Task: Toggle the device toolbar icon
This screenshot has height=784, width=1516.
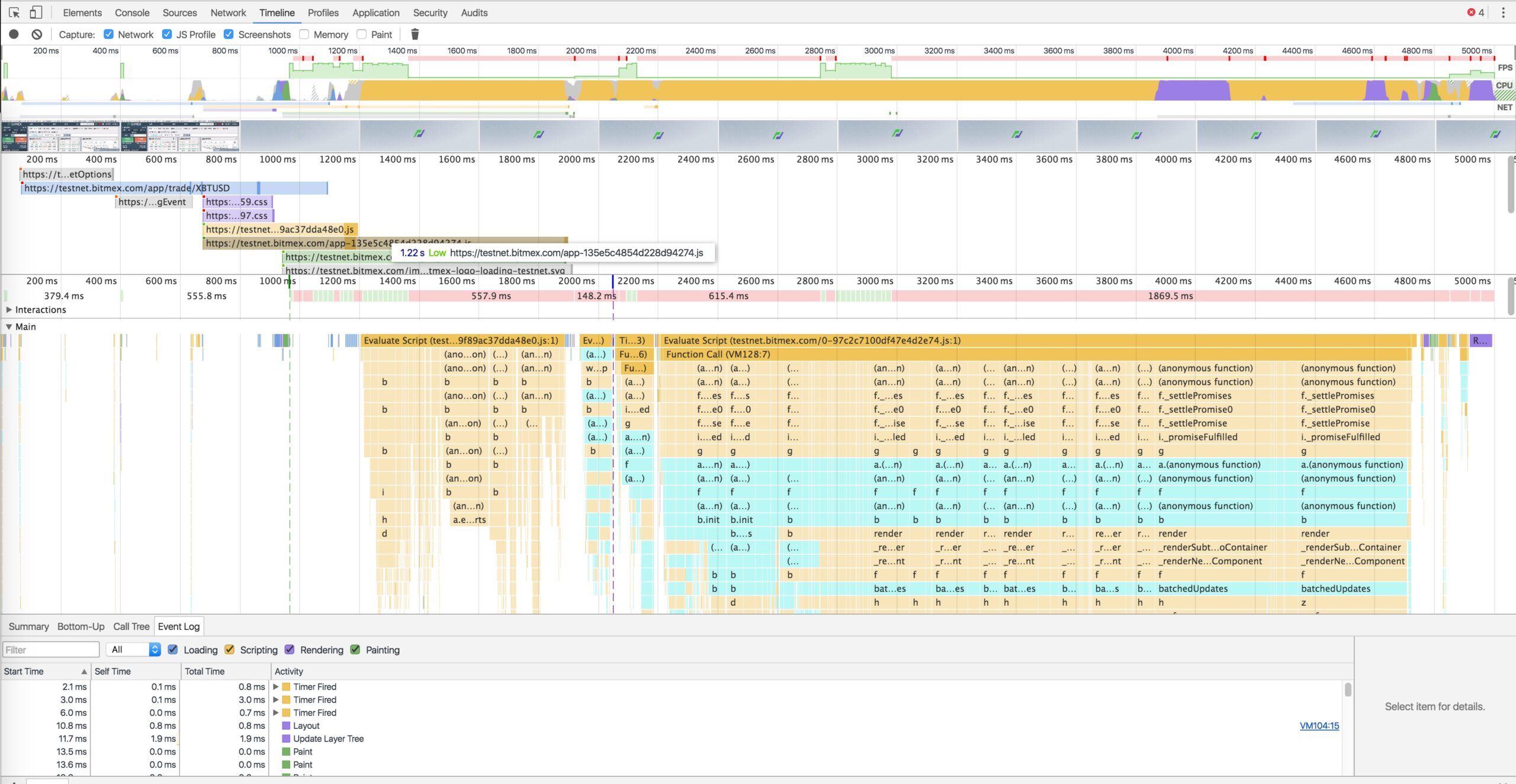Action: click(x=36, y=12)
